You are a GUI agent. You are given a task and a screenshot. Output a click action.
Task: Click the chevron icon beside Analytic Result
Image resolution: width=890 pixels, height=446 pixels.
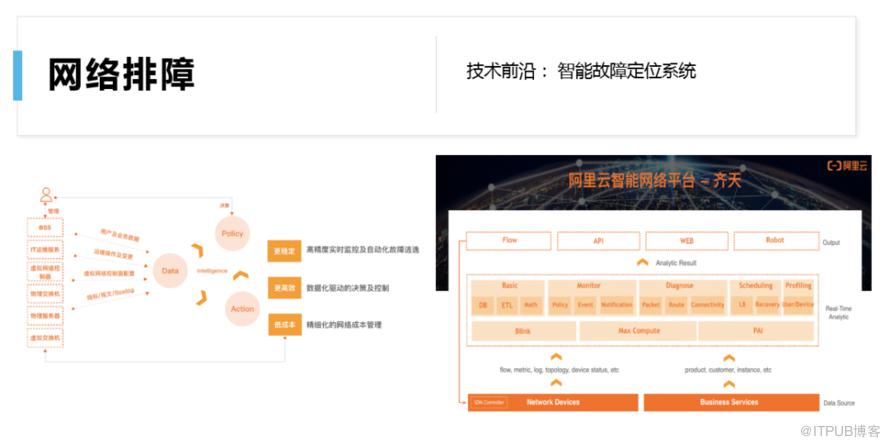(x=643, y=263)
